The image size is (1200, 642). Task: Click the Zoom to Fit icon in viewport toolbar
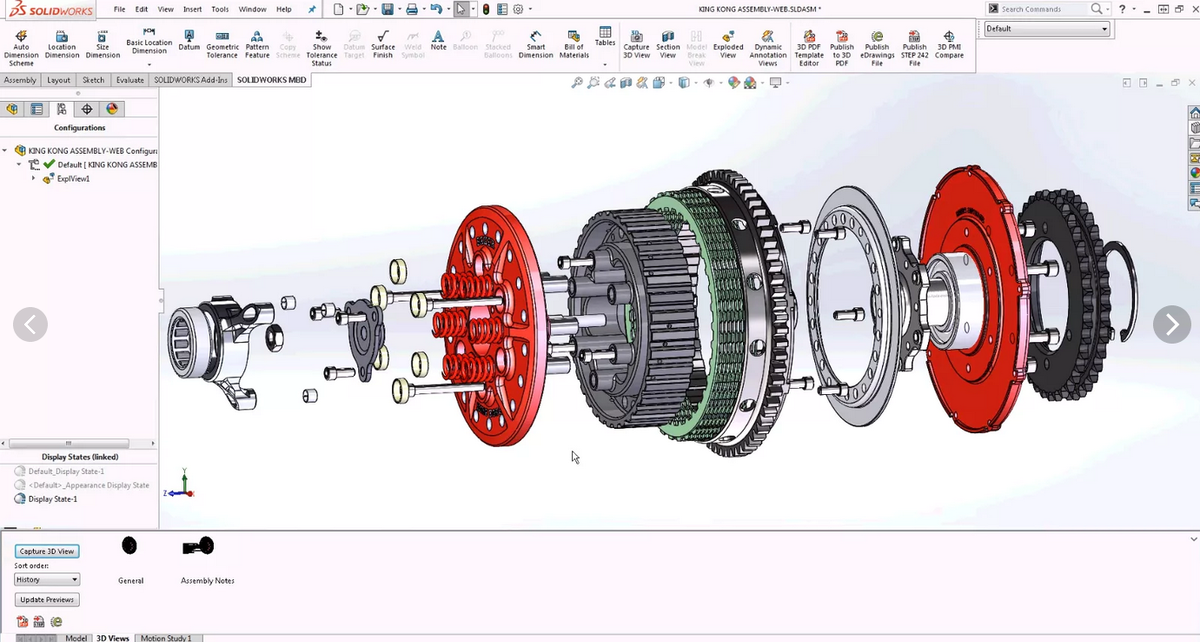pos(577,83)
